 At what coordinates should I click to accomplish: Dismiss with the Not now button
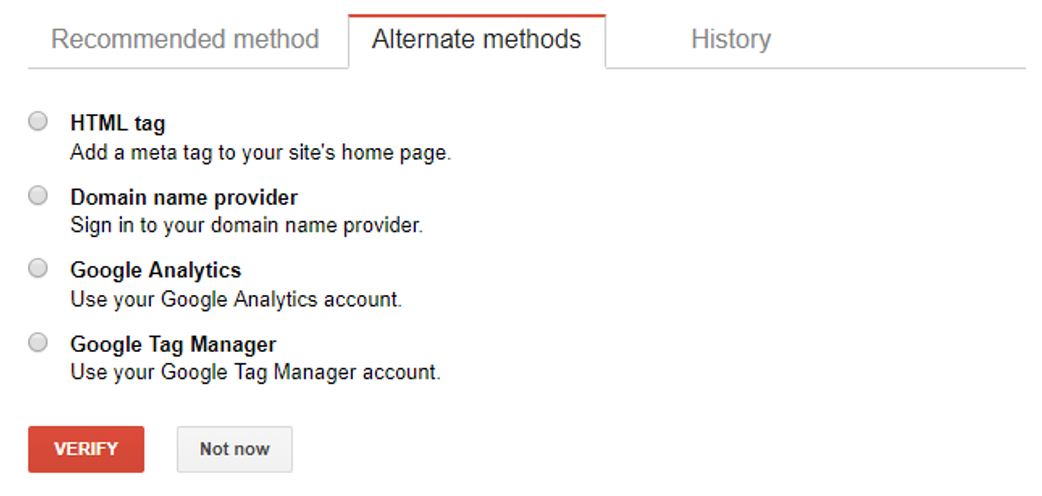[x=235, y=449]
